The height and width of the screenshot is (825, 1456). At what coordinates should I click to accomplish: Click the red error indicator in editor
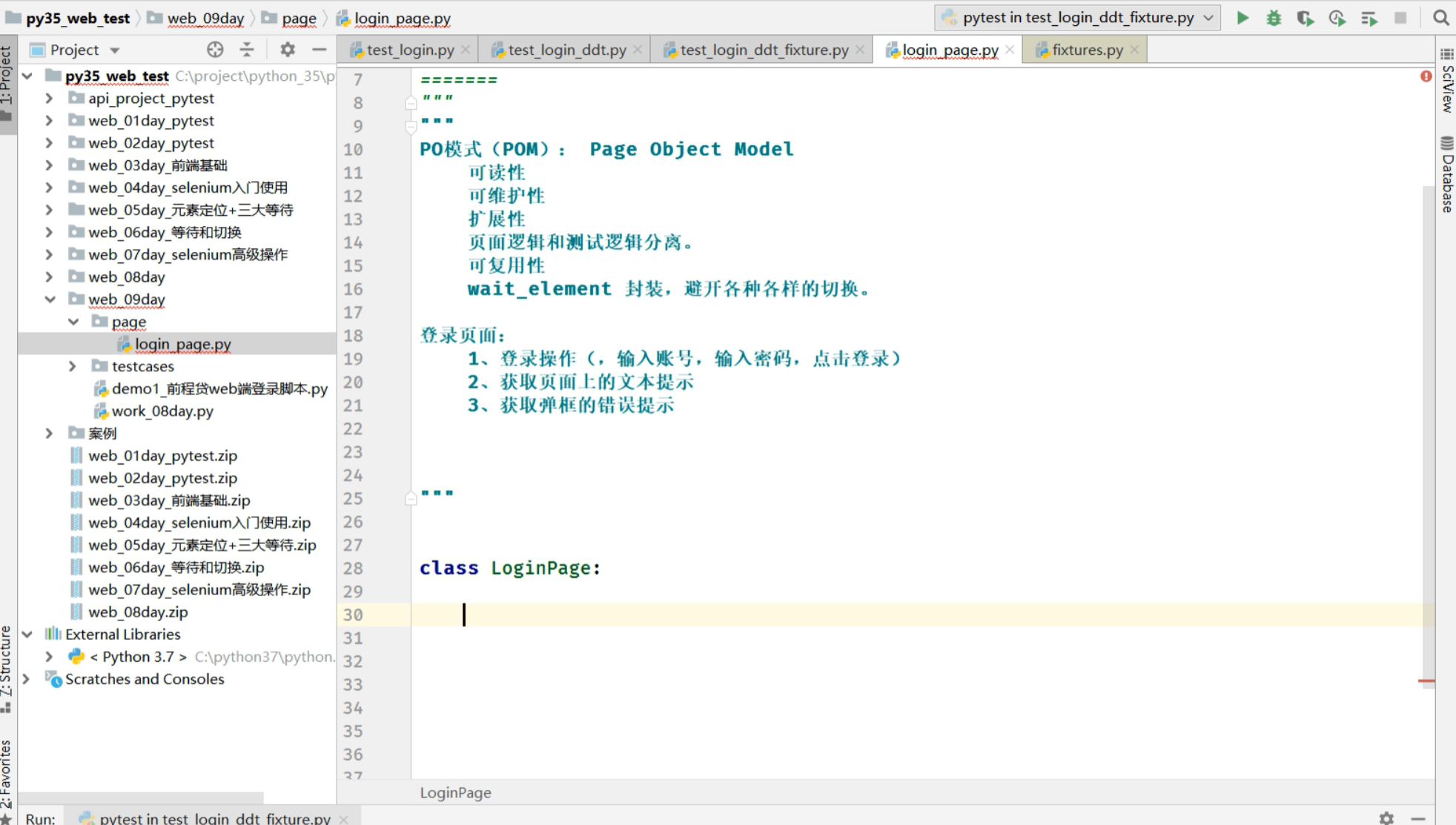click(x=1426, y=76)
